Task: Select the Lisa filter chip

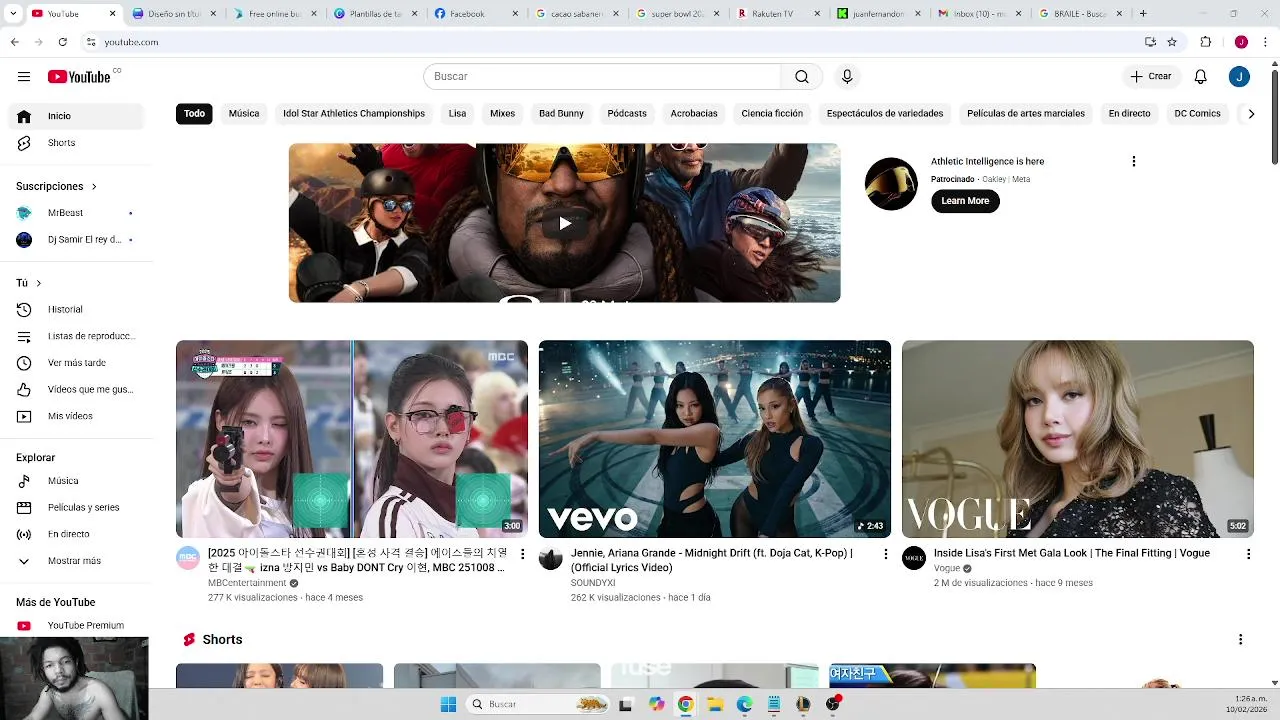Action: 457,114
